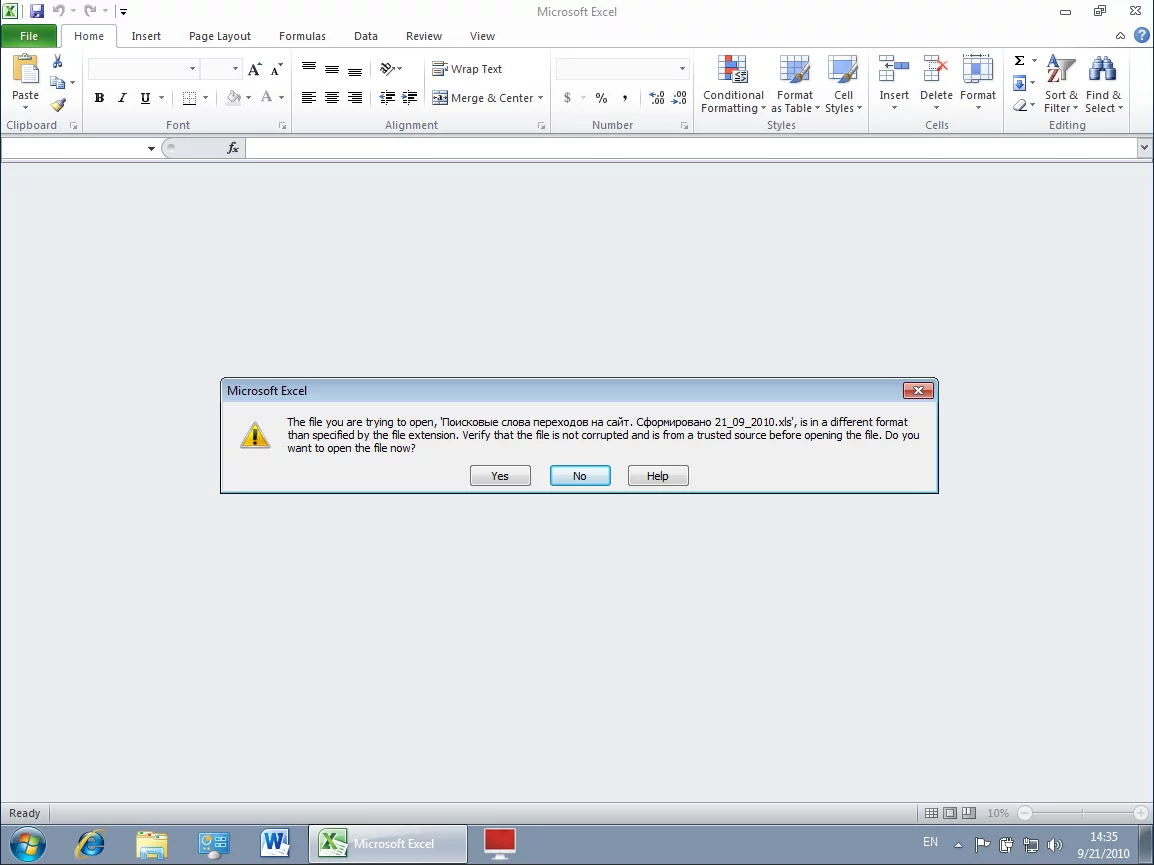Click the Redo arrow icon
Viewport: 1154px width, 865px height.
click(90, 11)
